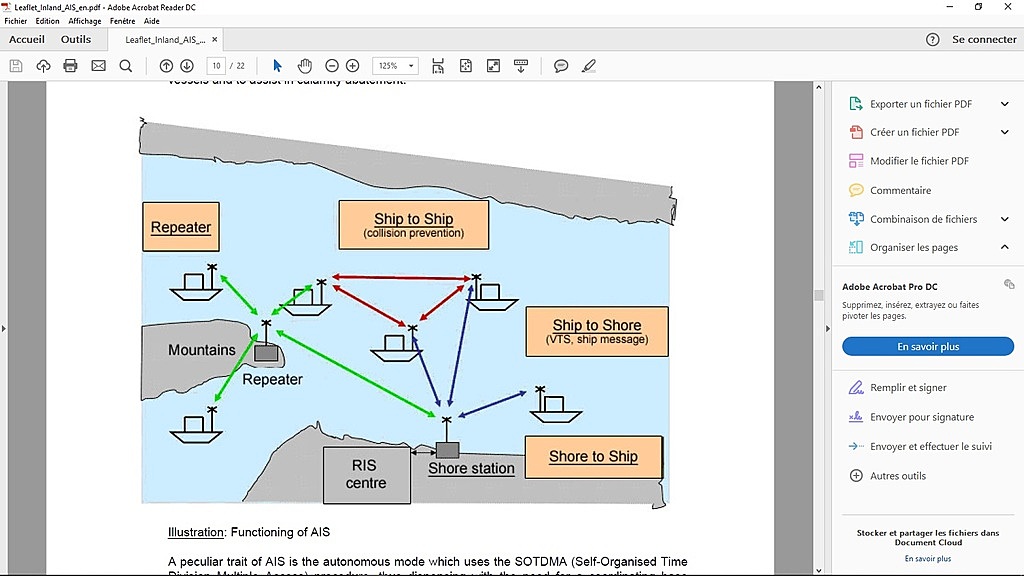Click the Remplir et signer icon
Screen dimensions: 1024x576
(x=856, y=387)
